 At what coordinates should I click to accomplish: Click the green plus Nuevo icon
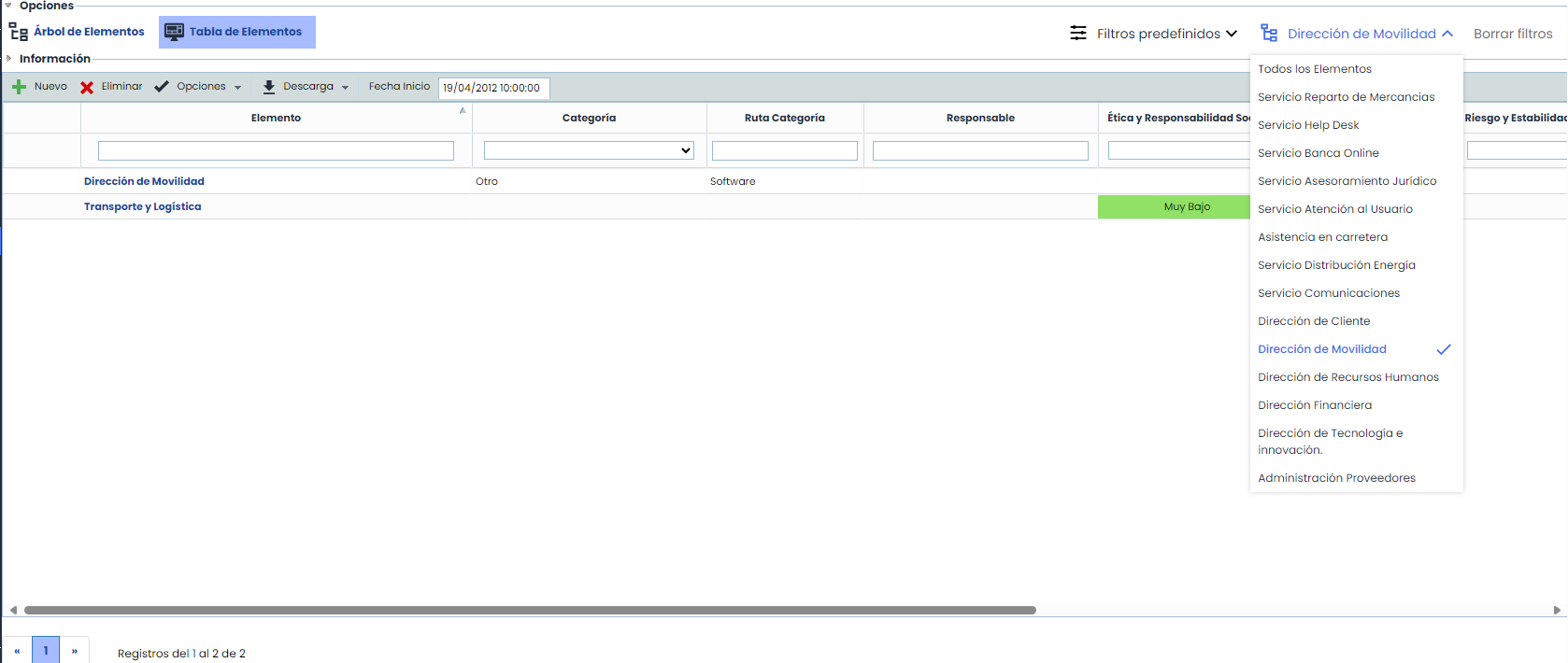(19, 87)
